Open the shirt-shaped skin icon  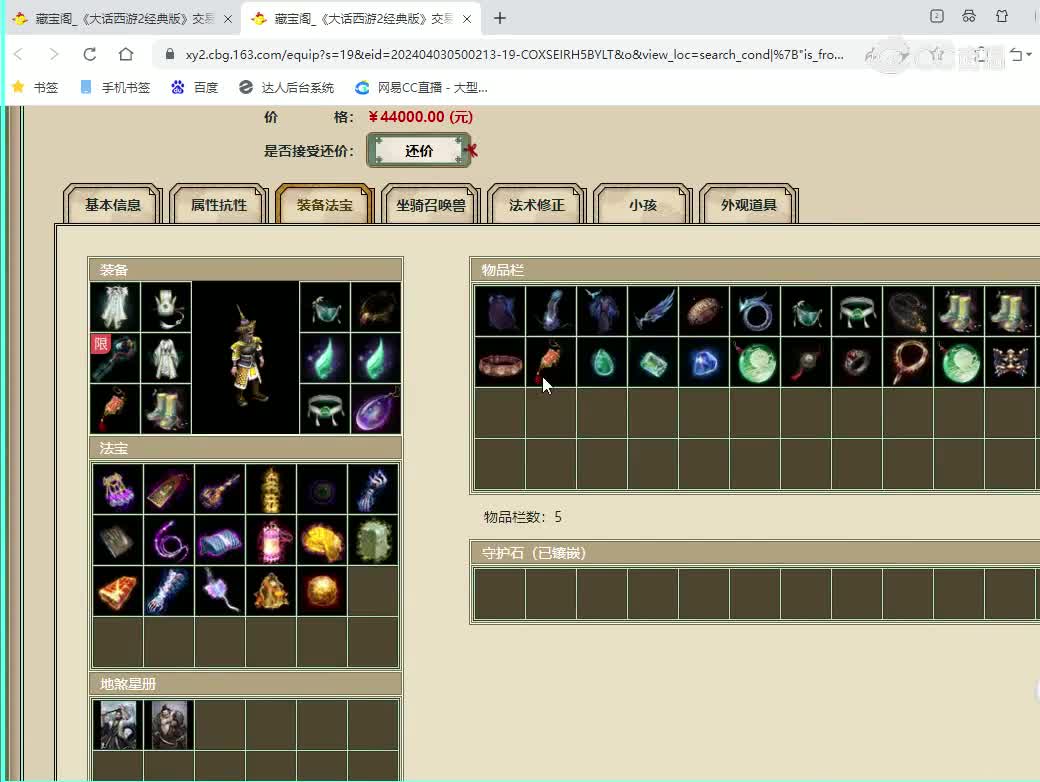point(1002,17)
